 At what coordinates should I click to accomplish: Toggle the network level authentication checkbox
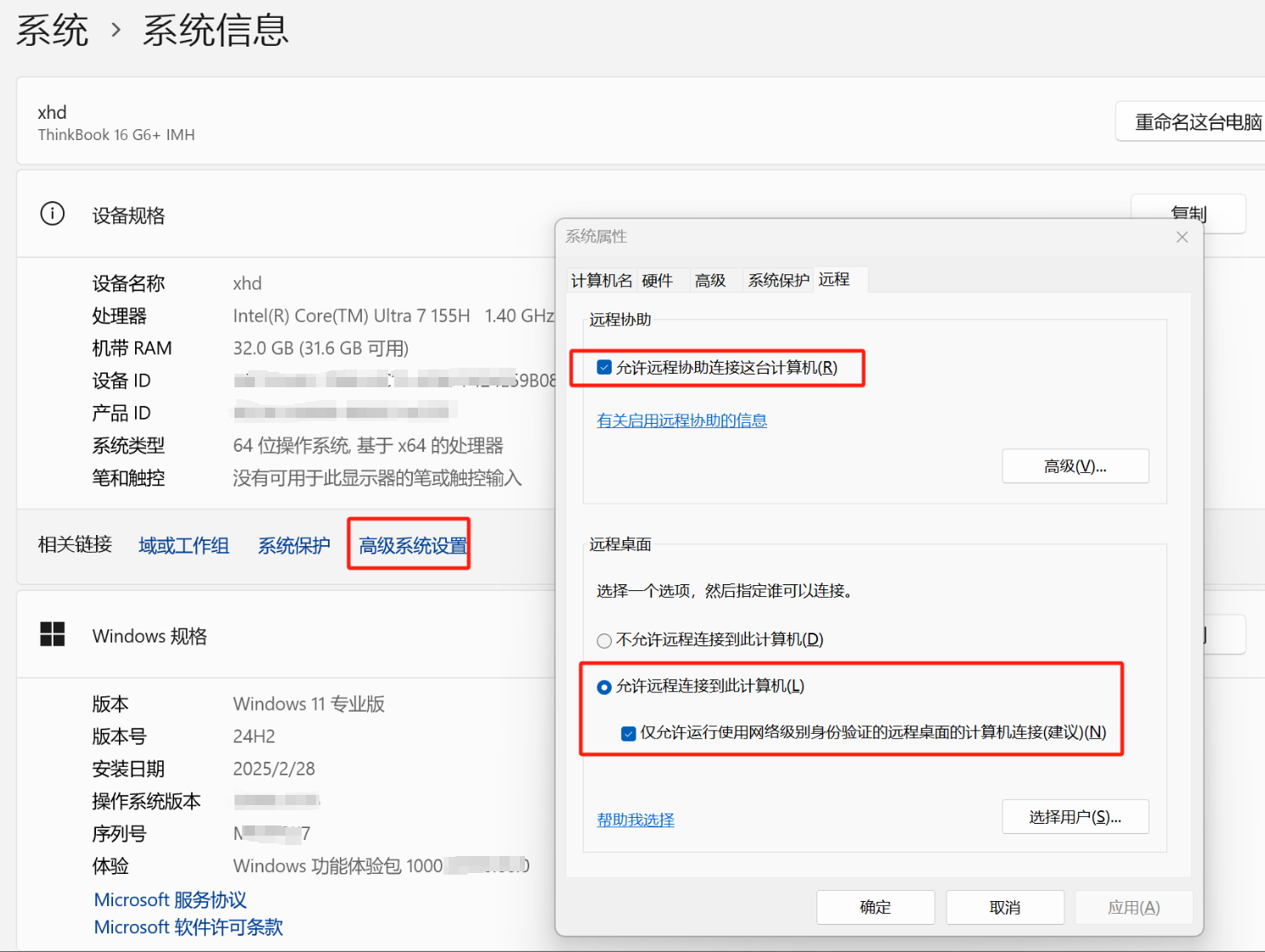[629, 733]
